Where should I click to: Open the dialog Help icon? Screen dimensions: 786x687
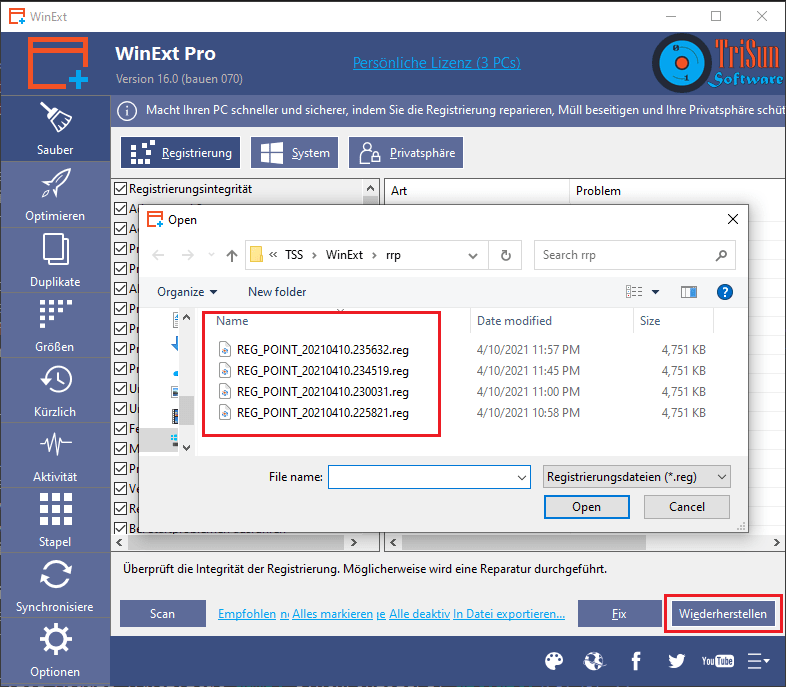click(725, 292)
